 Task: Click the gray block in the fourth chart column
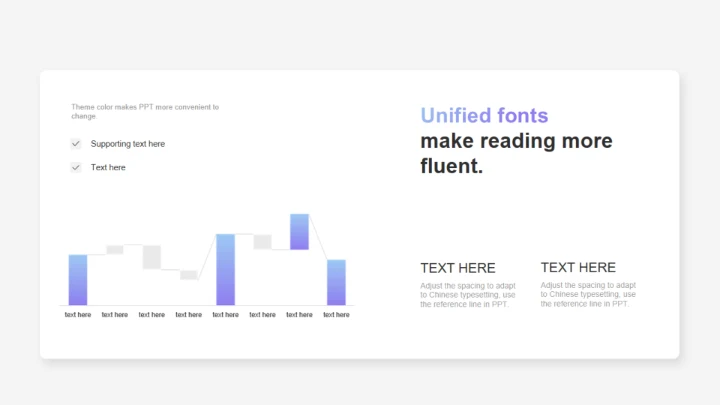(189, 274)
